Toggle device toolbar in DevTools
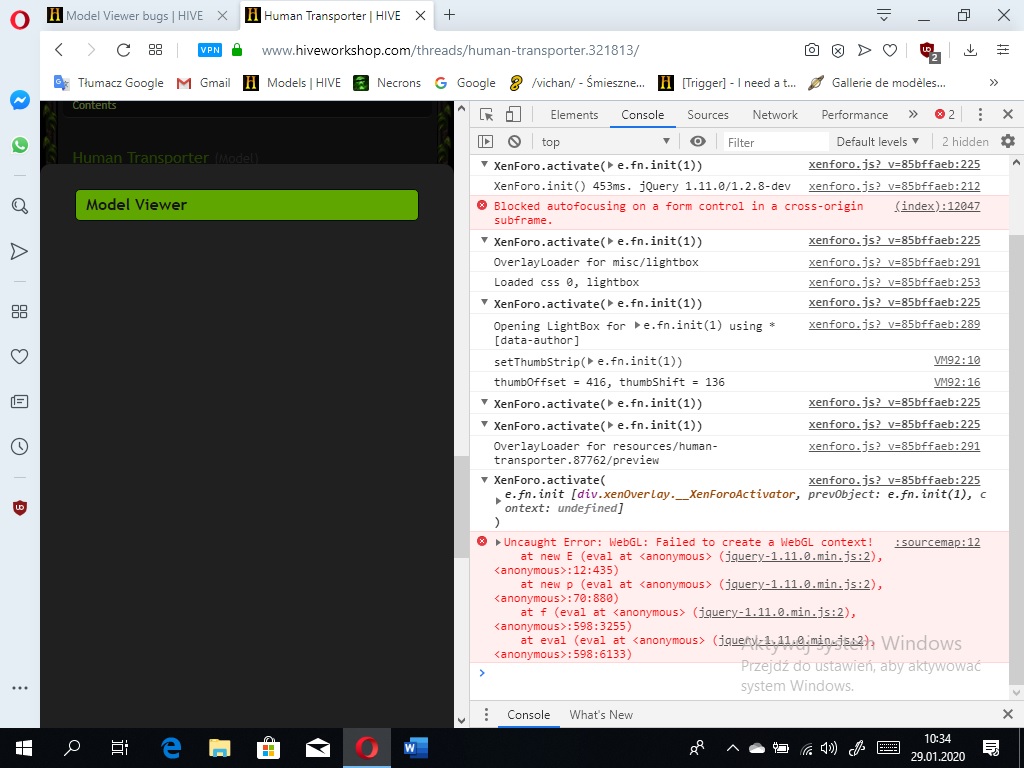 click(x=513, y=114)
